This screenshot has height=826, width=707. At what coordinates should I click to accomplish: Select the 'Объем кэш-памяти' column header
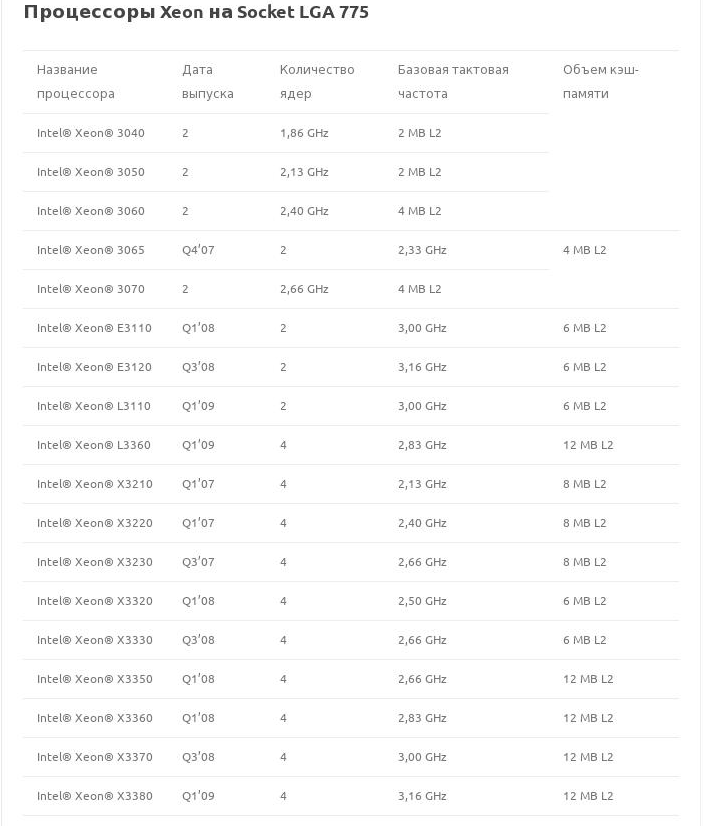600,82
